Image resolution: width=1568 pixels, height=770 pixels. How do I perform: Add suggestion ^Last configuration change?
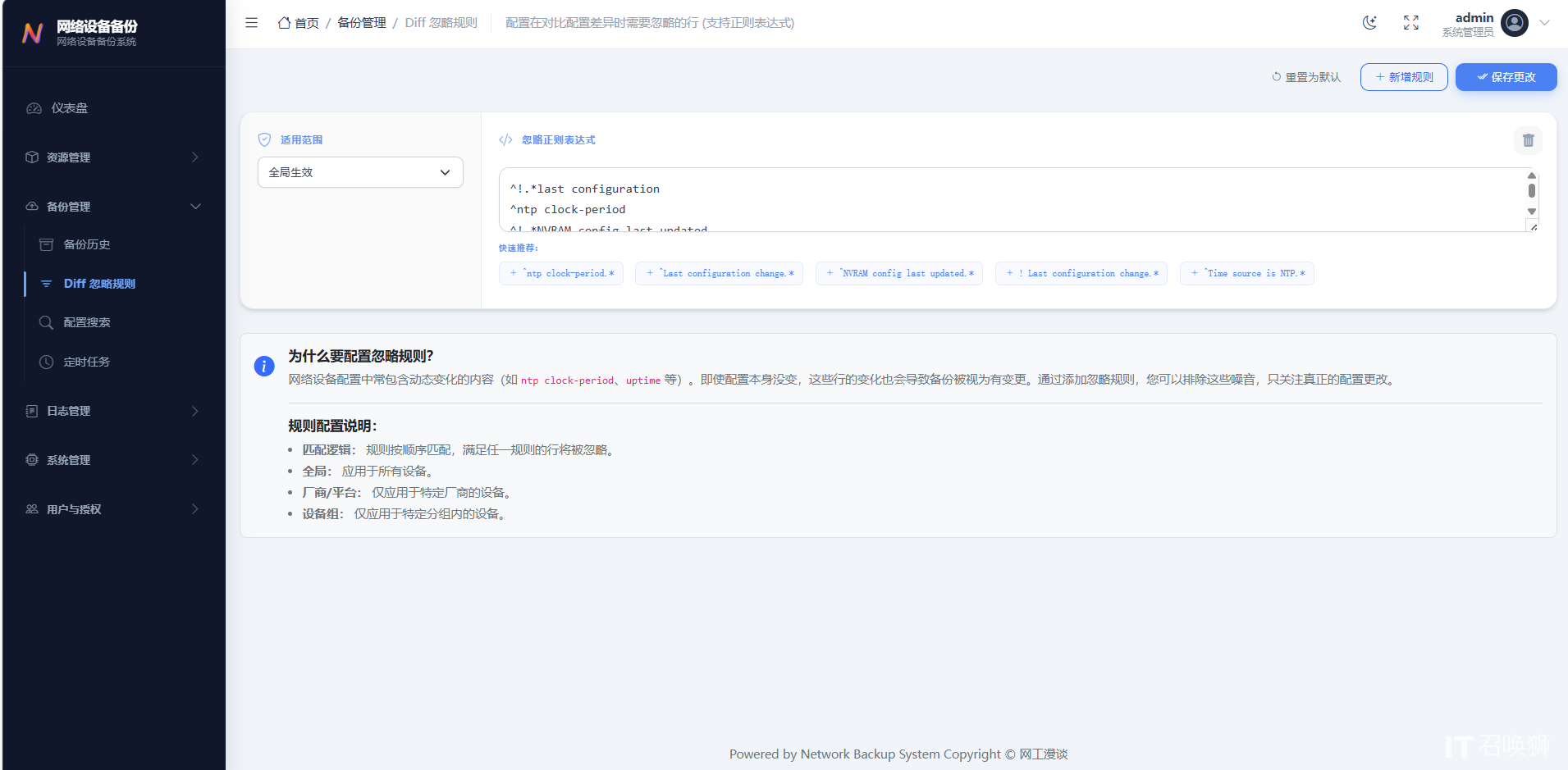coord(719,273)
